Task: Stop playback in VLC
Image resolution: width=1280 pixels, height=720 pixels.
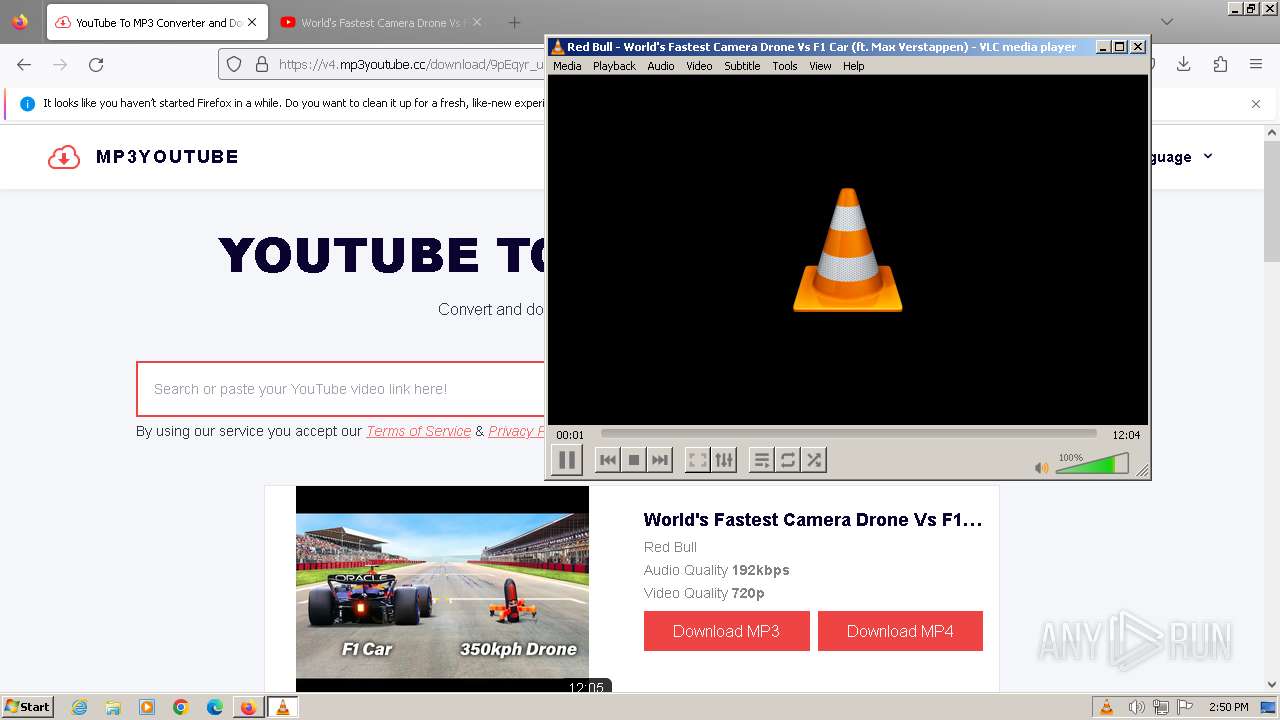Action: [633, 460]
